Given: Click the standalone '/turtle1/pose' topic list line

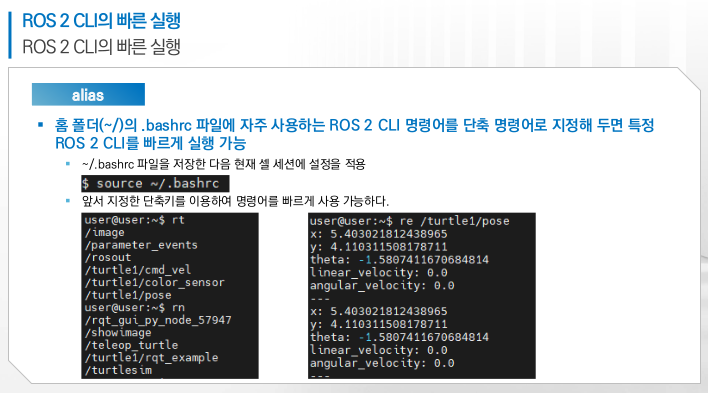Looking at the screenshot, I should (x=128, y=295).
